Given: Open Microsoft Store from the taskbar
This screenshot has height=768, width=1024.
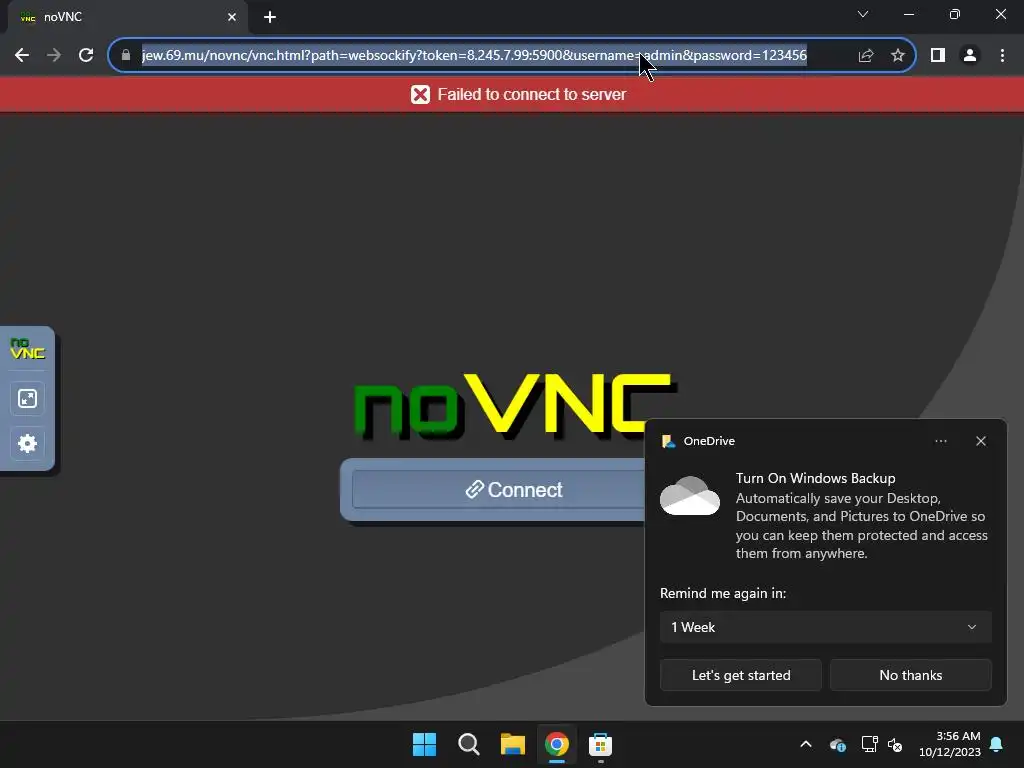Looking at the screenshot, I should coord(600,744).
